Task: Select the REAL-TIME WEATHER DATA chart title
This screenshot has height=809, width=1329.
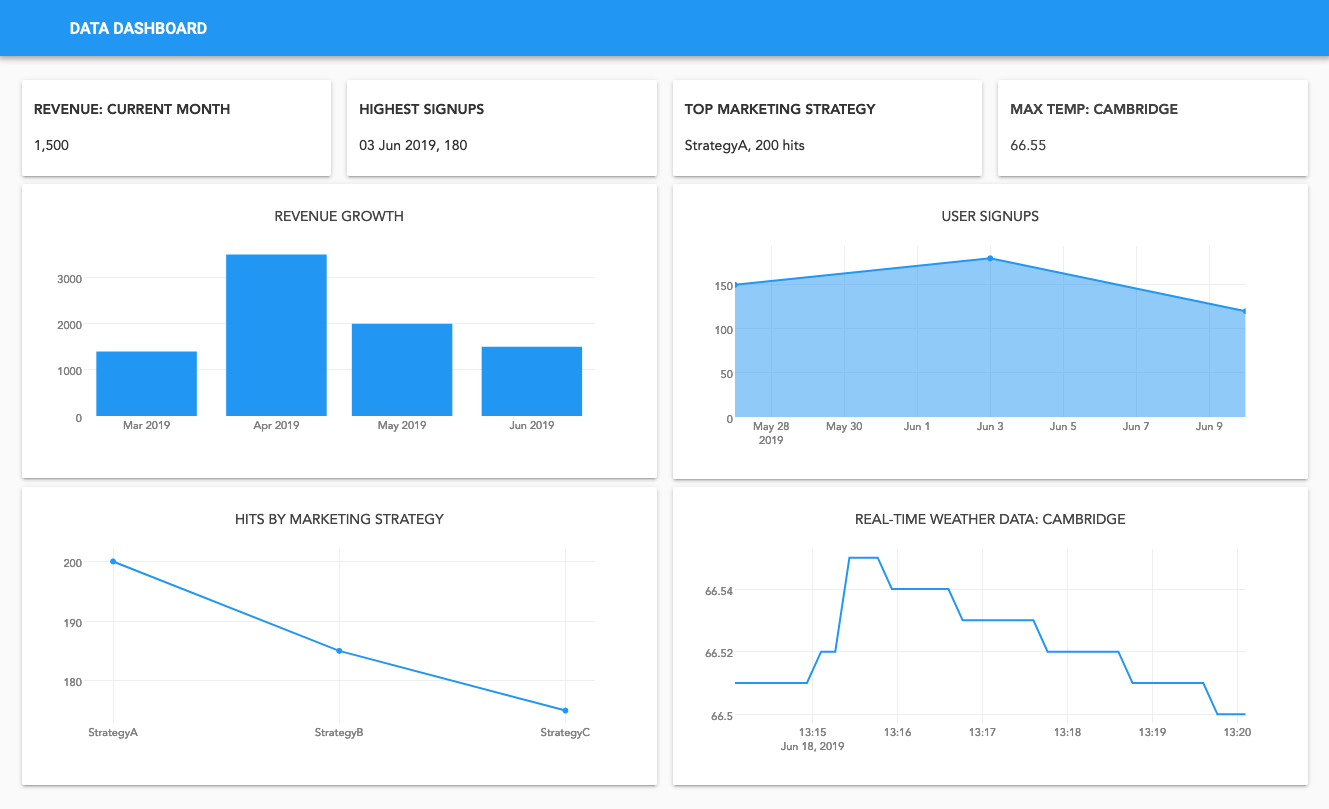Action: (x=990, y=519)
